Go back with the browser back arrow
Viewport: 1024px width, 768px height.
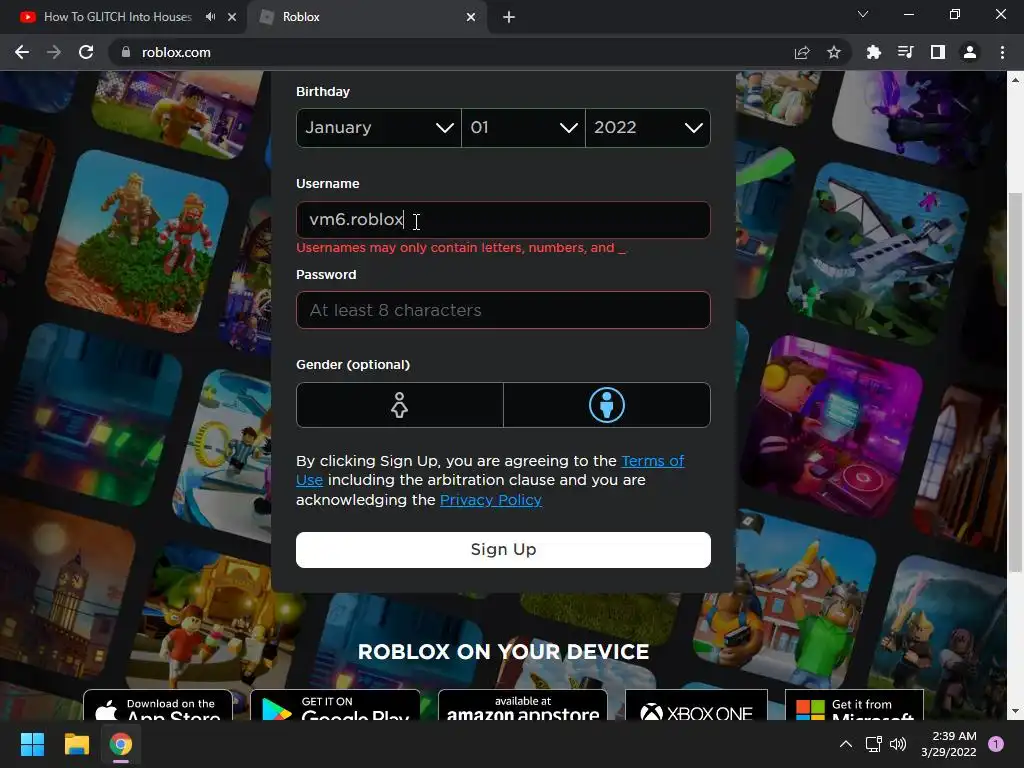pos(22,52)
